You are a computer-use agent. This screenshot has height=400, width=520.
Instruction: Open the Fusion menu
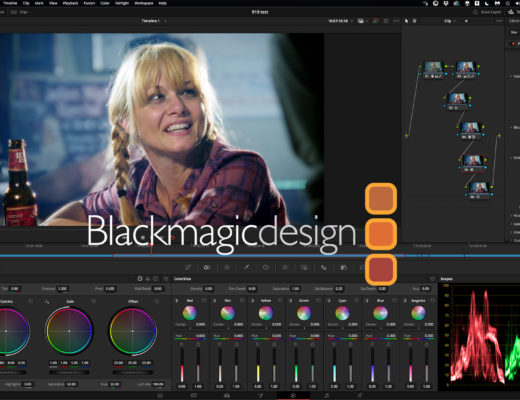[89, 3]
